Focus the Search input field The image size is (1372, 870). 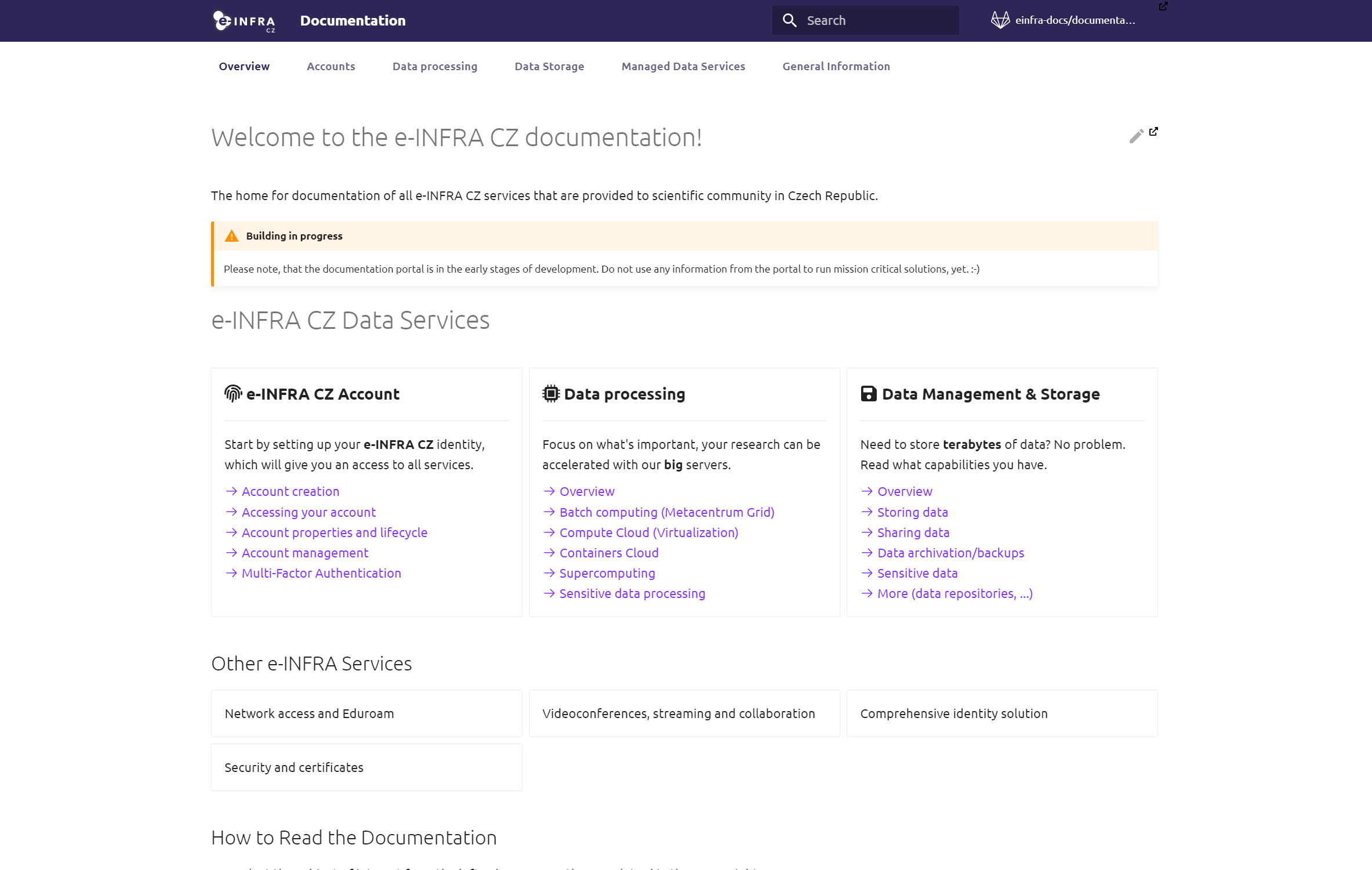click(x=865, y=20)
